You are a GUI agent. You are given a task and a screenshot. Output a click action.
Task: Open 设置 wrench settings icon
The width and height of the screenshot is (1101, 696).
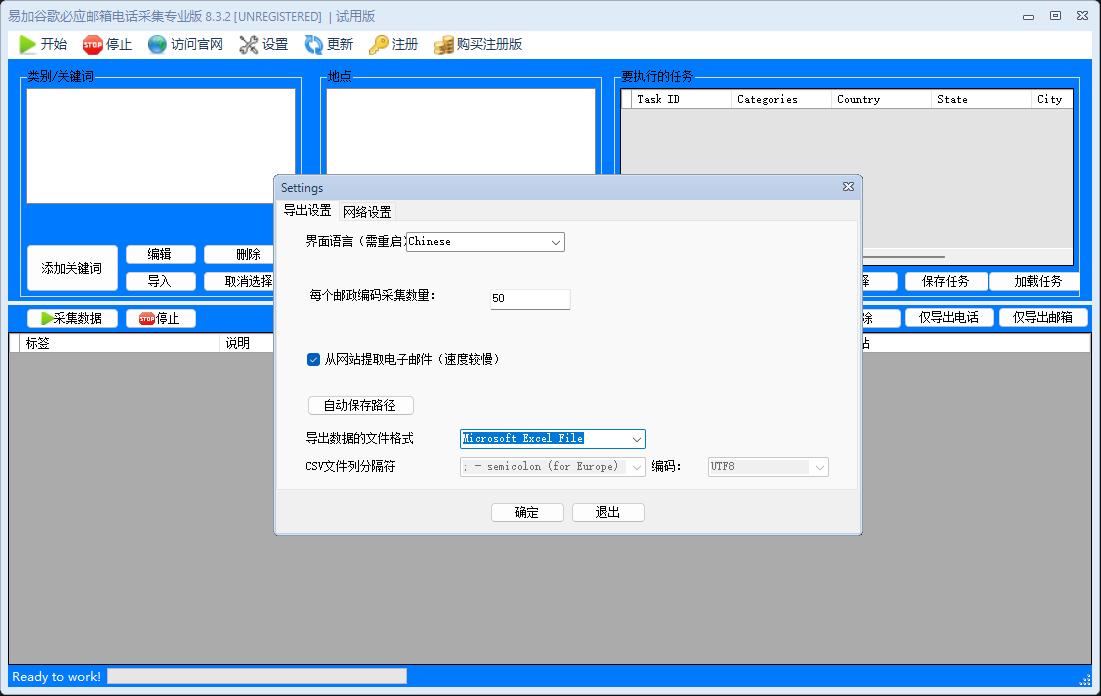(x=249, y=45)
